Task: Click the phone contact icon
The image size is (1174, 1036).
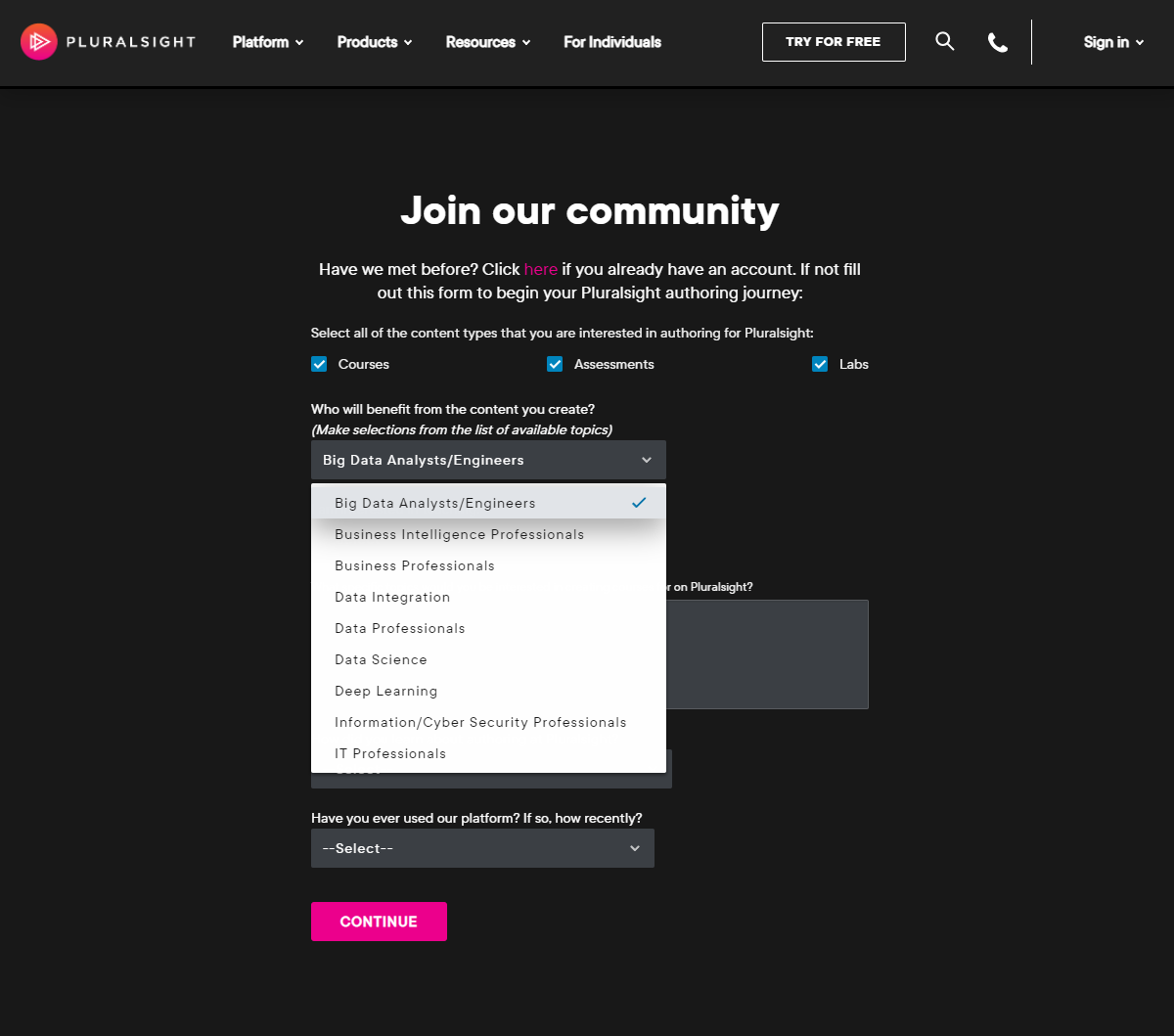Action: (x=997, y=42)
